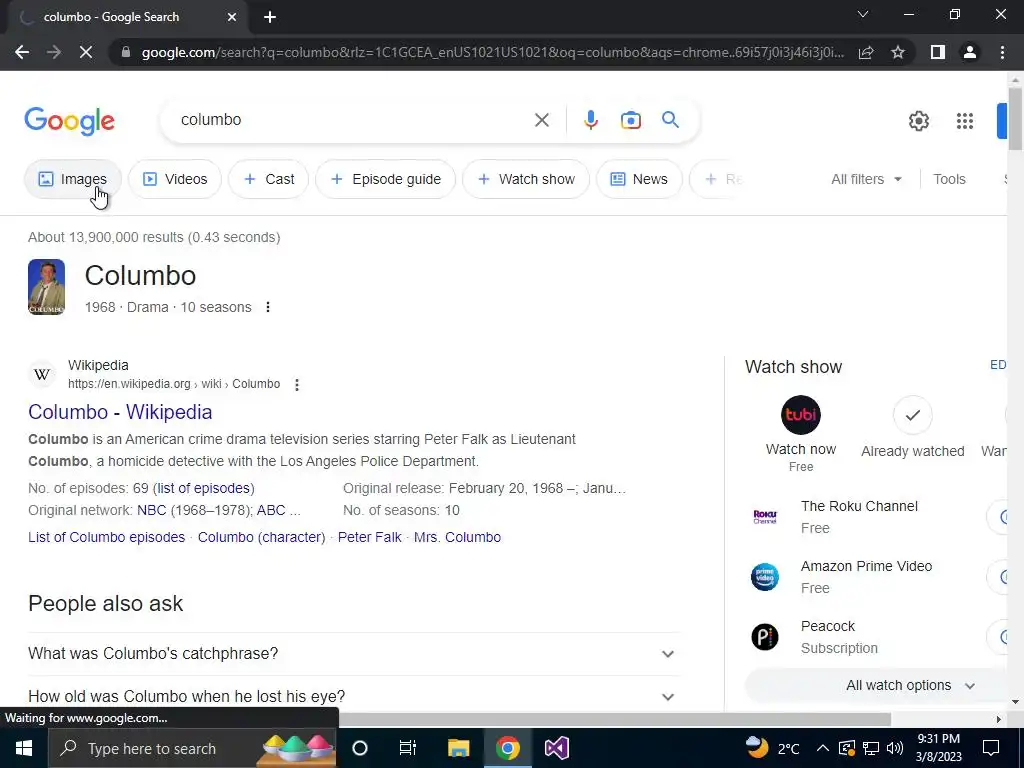
Task: Start voice search with microphone
Action: (x=590, y=120)
